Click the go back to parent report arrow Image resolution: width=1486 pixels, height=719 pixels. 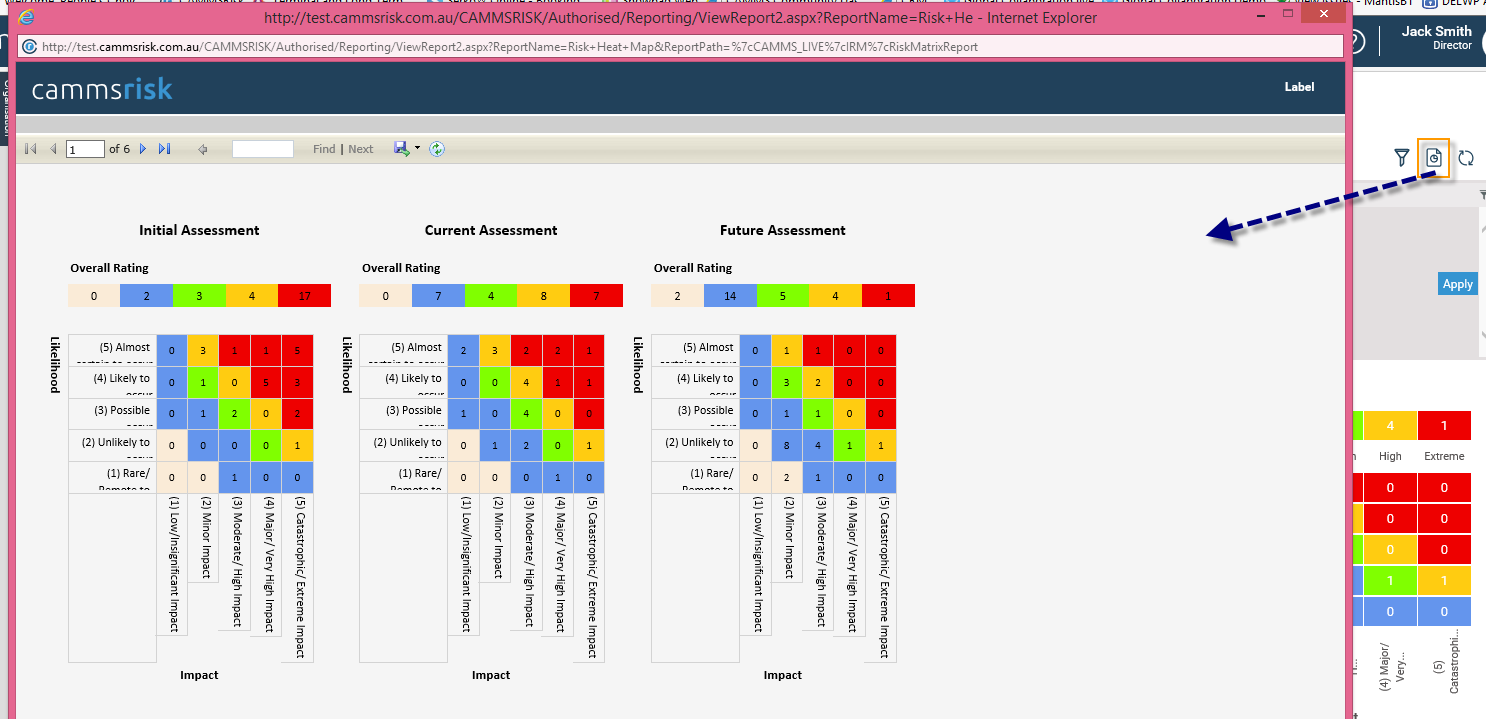tap(203, 149)
